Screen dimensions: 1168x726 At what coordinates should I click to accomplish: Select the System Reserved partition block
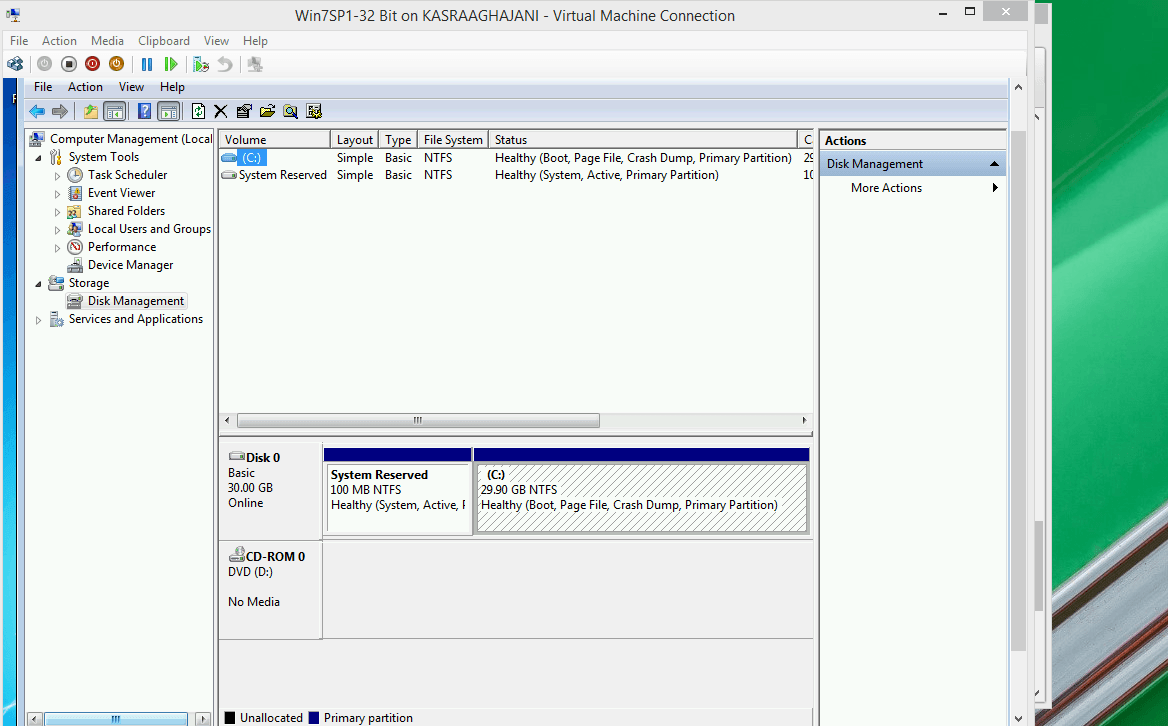398,498
